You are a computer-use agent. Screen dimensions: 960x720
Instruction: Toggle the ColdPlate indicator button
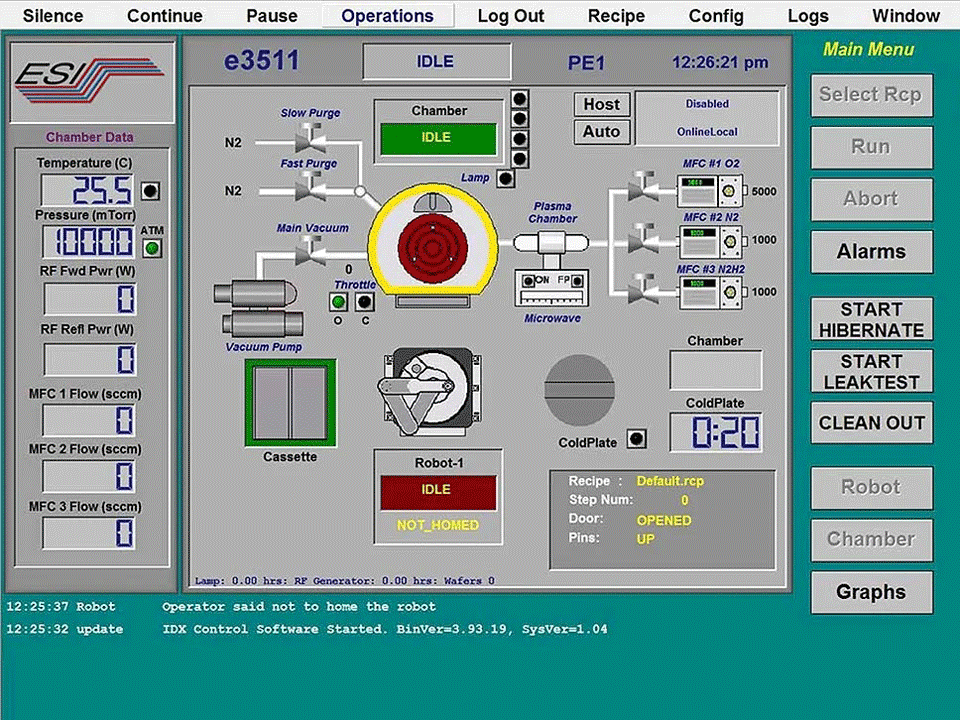click(x=635, y=439)
